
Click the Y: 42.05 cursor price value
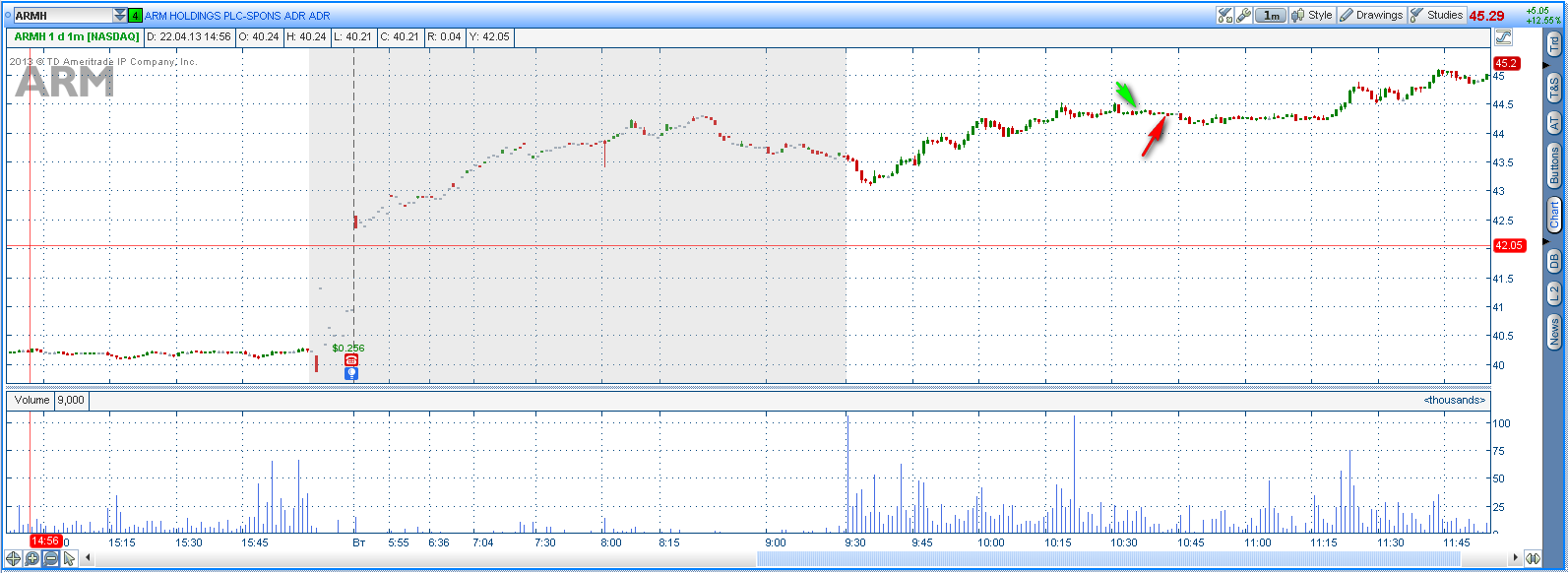(x=489, y=36)
